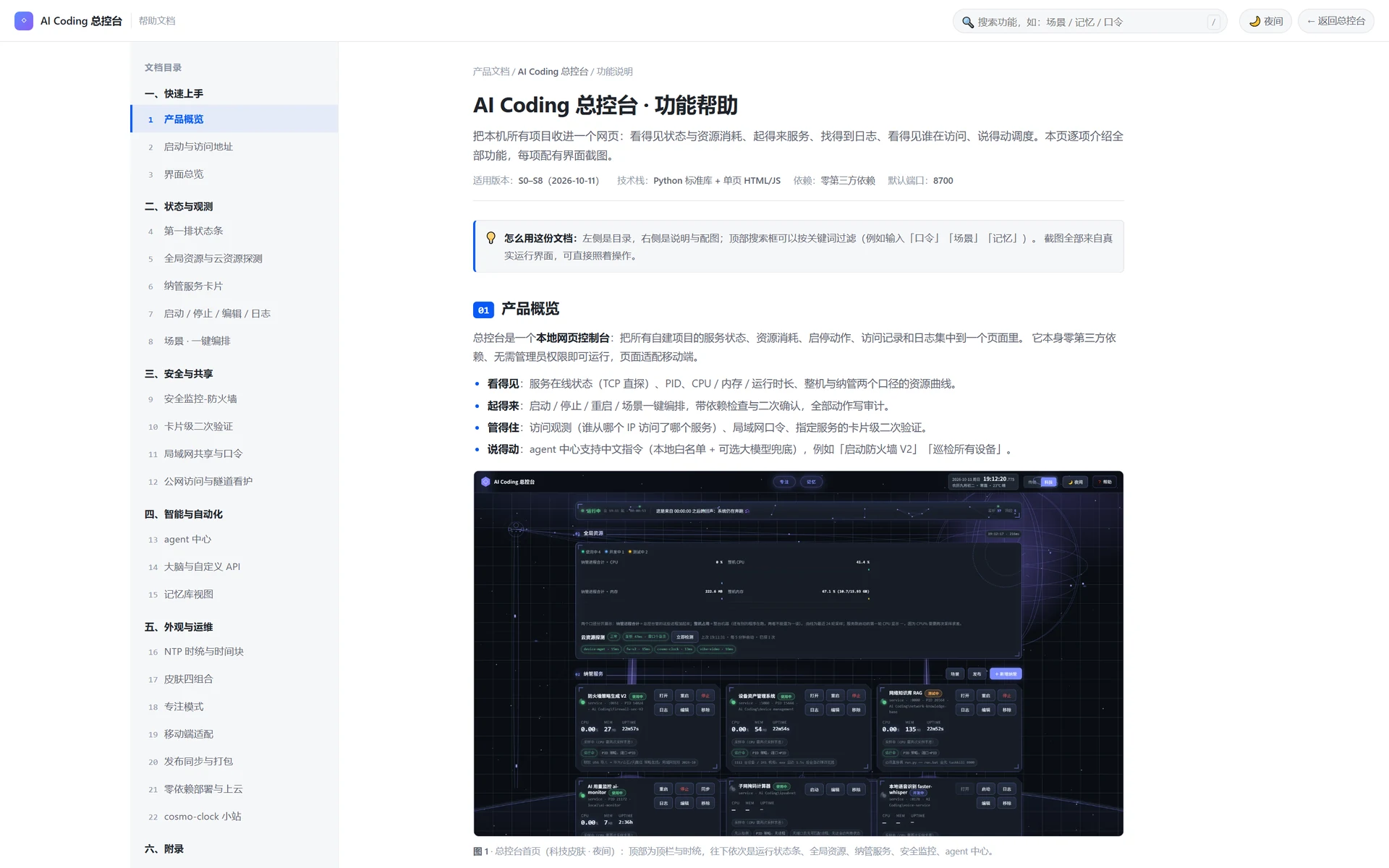Click the AI Coding 总控台 logo icon

[24, 21]
